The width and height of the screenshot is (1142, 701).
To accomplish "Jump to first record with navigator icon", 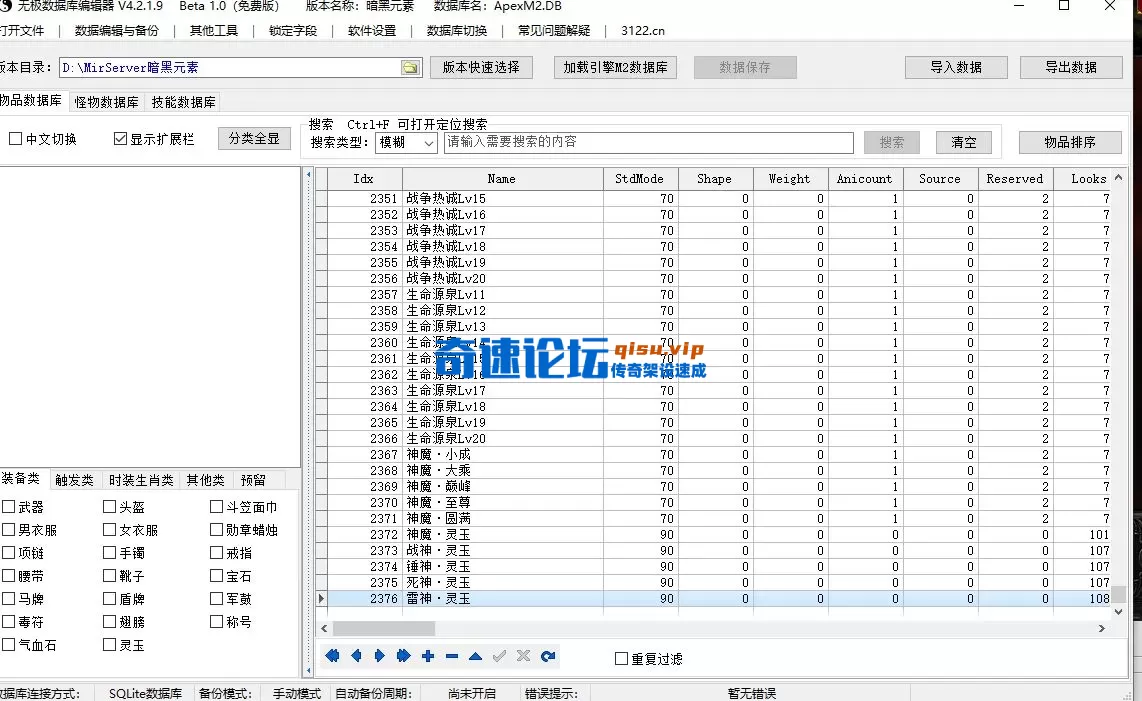I will point(333,656).
